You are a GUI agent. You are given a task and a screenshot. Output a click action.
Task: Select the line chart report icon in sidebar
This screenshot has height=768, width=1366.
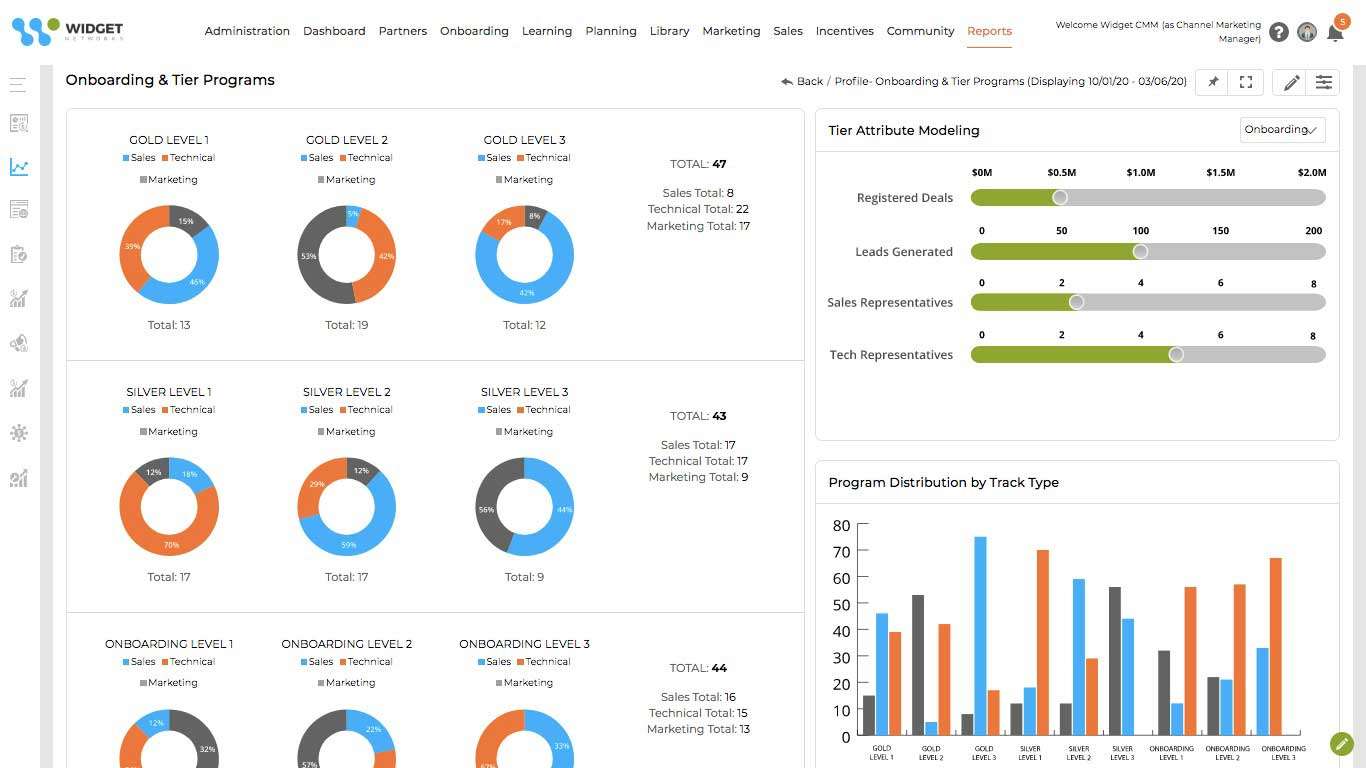click(18, 167)
